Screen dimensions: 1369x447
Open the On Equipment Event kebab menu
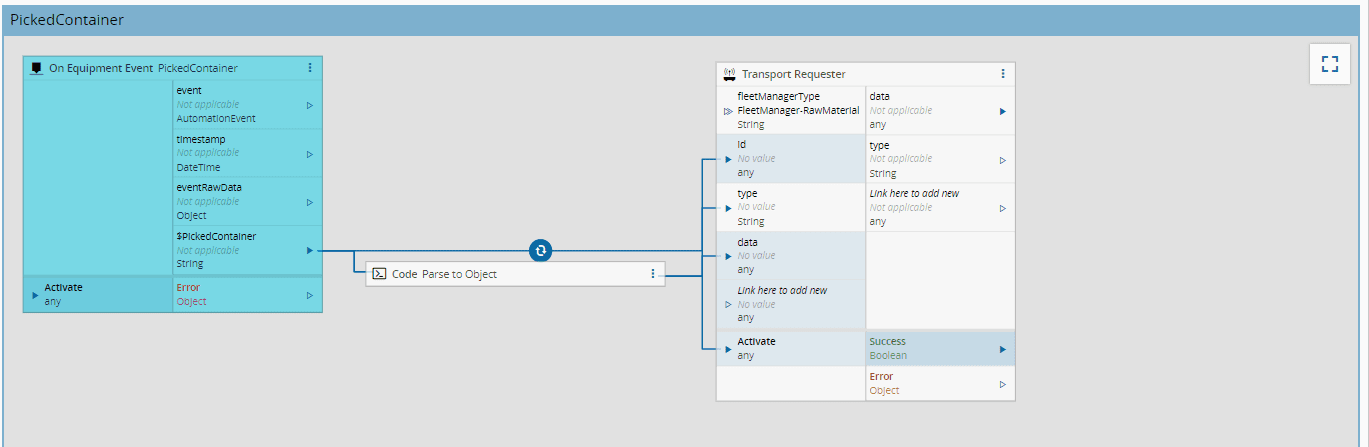click(x=310, y=68)
